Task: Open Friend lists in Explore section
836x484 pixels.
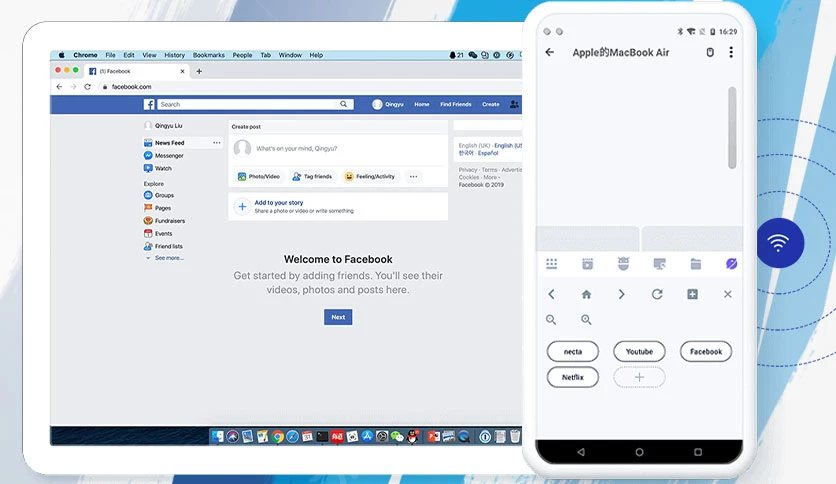Action: tap(163, 246)
